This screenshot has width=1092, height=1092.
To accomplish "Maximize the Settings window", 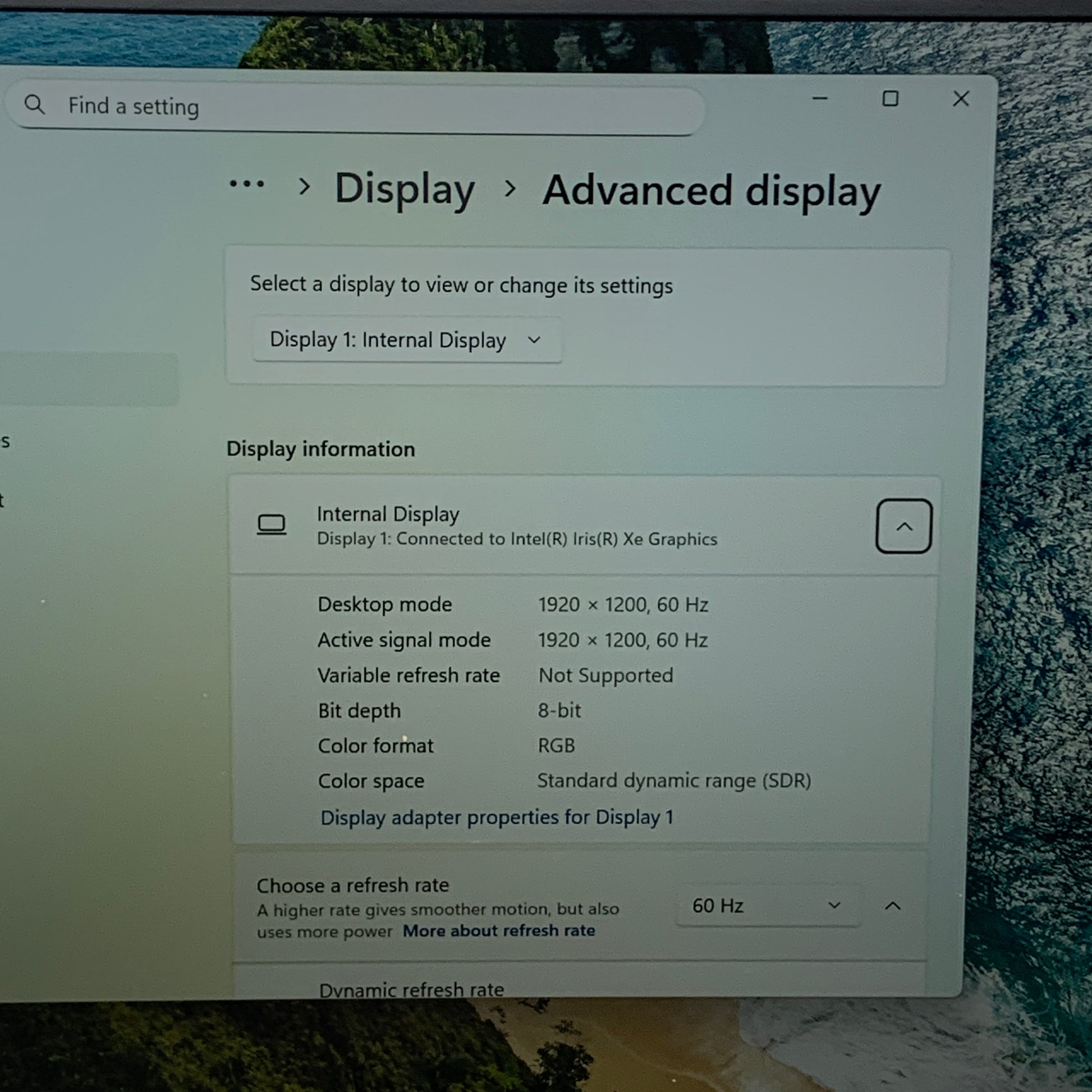I will [890, 99].
